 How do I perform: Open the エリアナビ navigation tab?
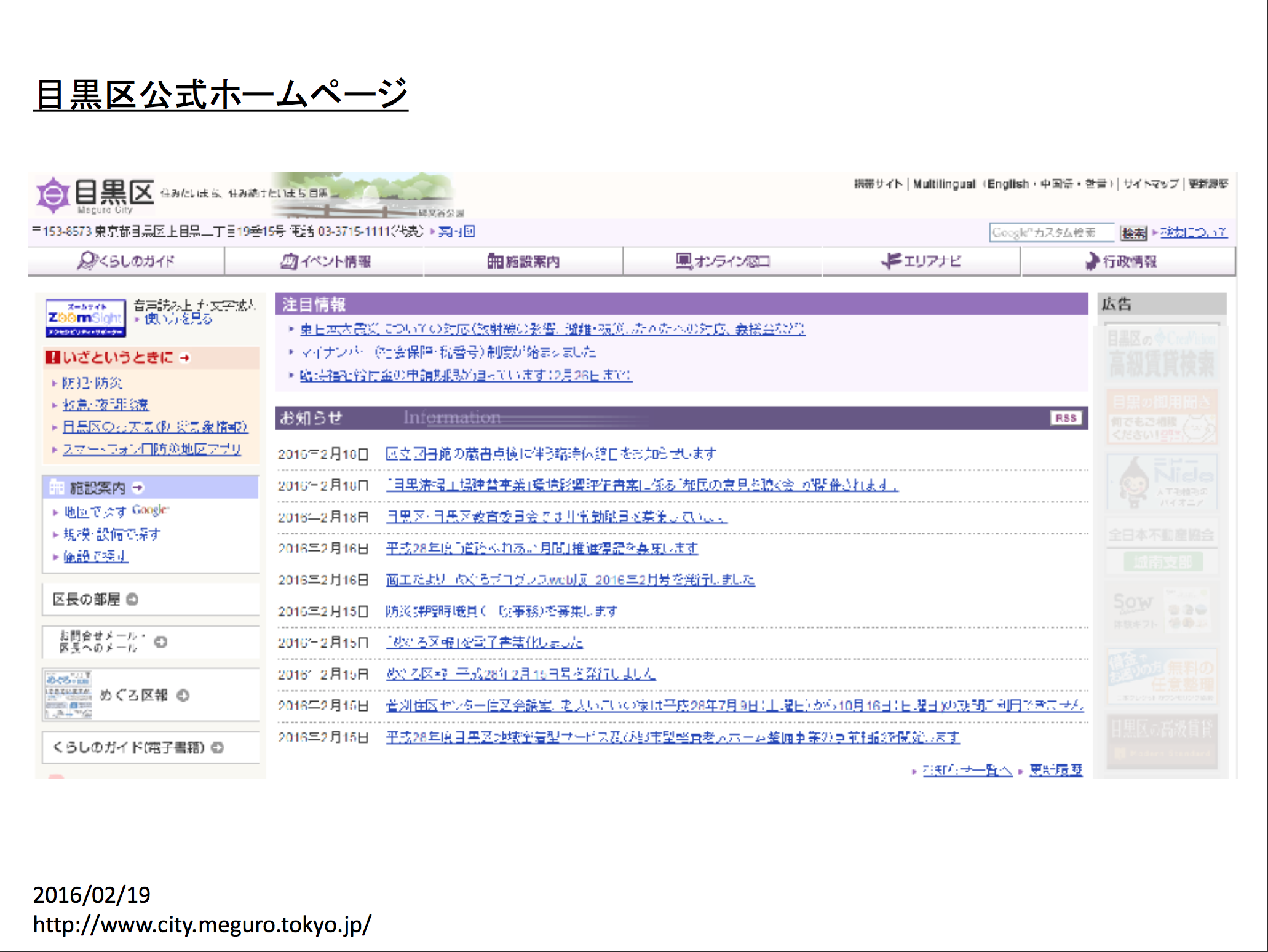click(x=921, y=261)
